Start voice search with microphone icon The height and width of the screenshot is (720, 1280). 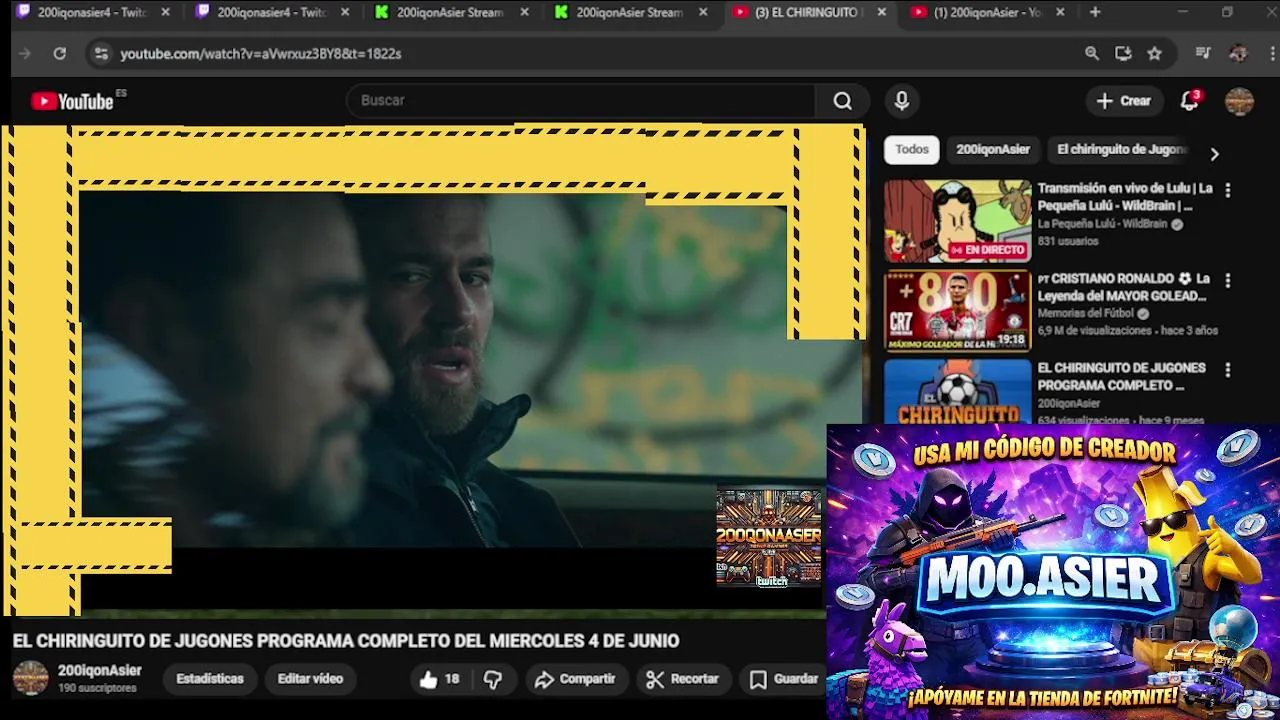click(902, 101)
